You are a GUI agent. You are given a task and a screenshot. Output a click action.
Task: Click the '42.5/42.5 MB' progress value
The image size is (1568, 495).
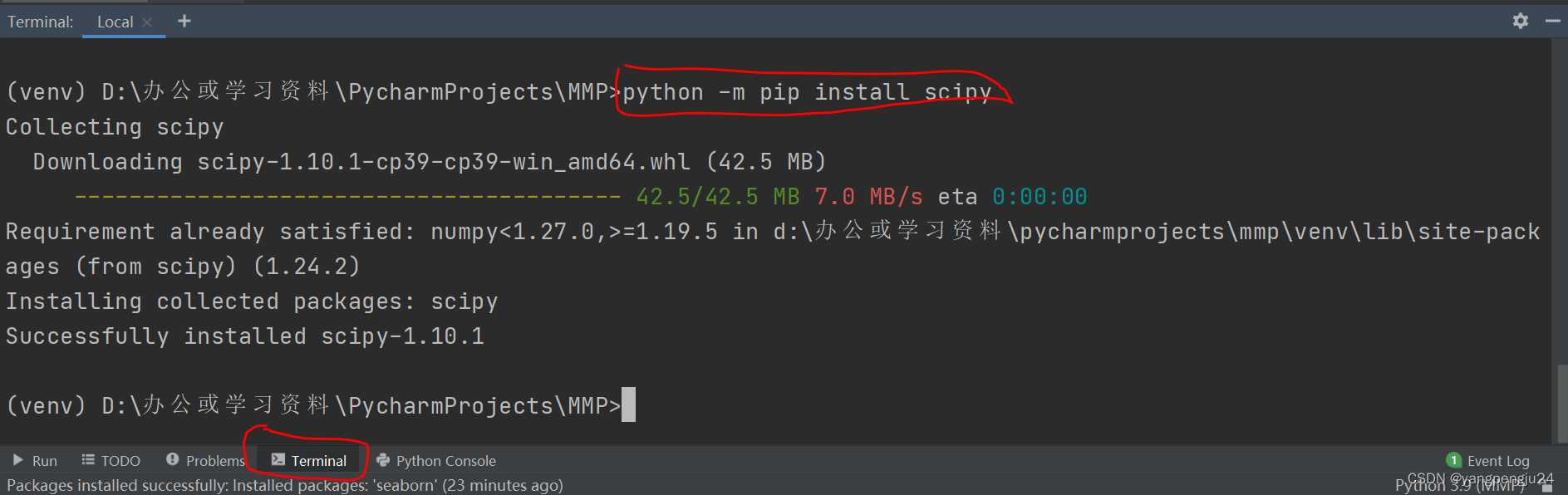tap(718, 197)
